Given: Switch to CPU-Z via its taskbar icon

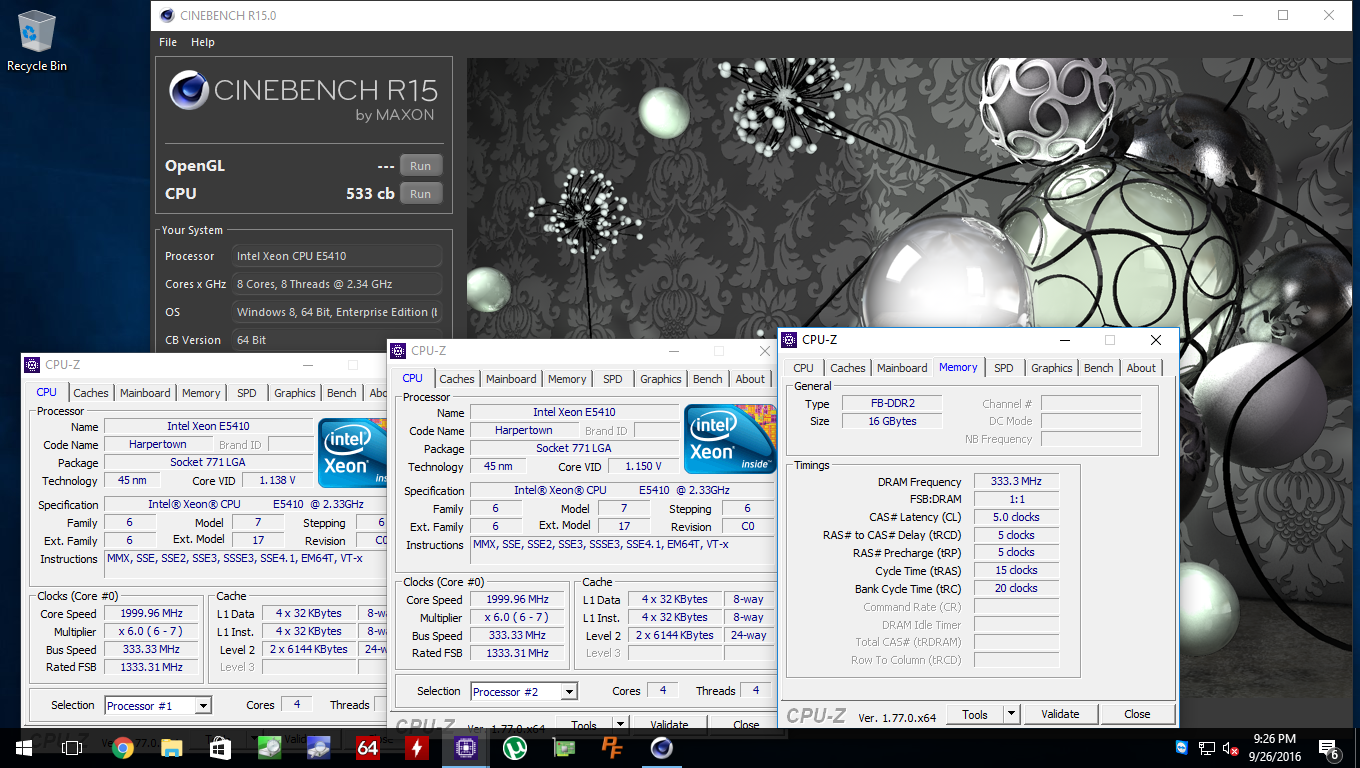Looking at the screenshot, I should (x=466, y=747).
